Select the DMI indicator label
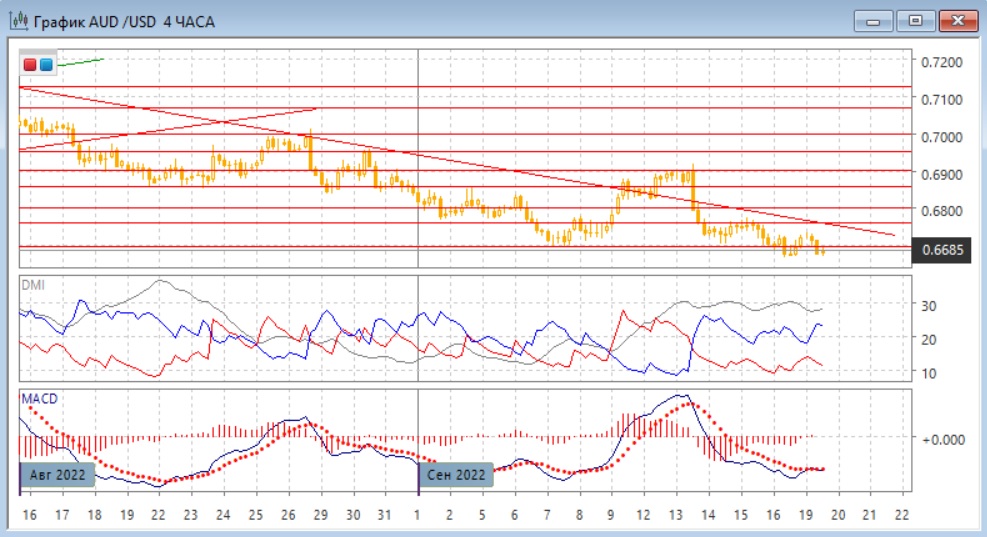 click(34, 285)
